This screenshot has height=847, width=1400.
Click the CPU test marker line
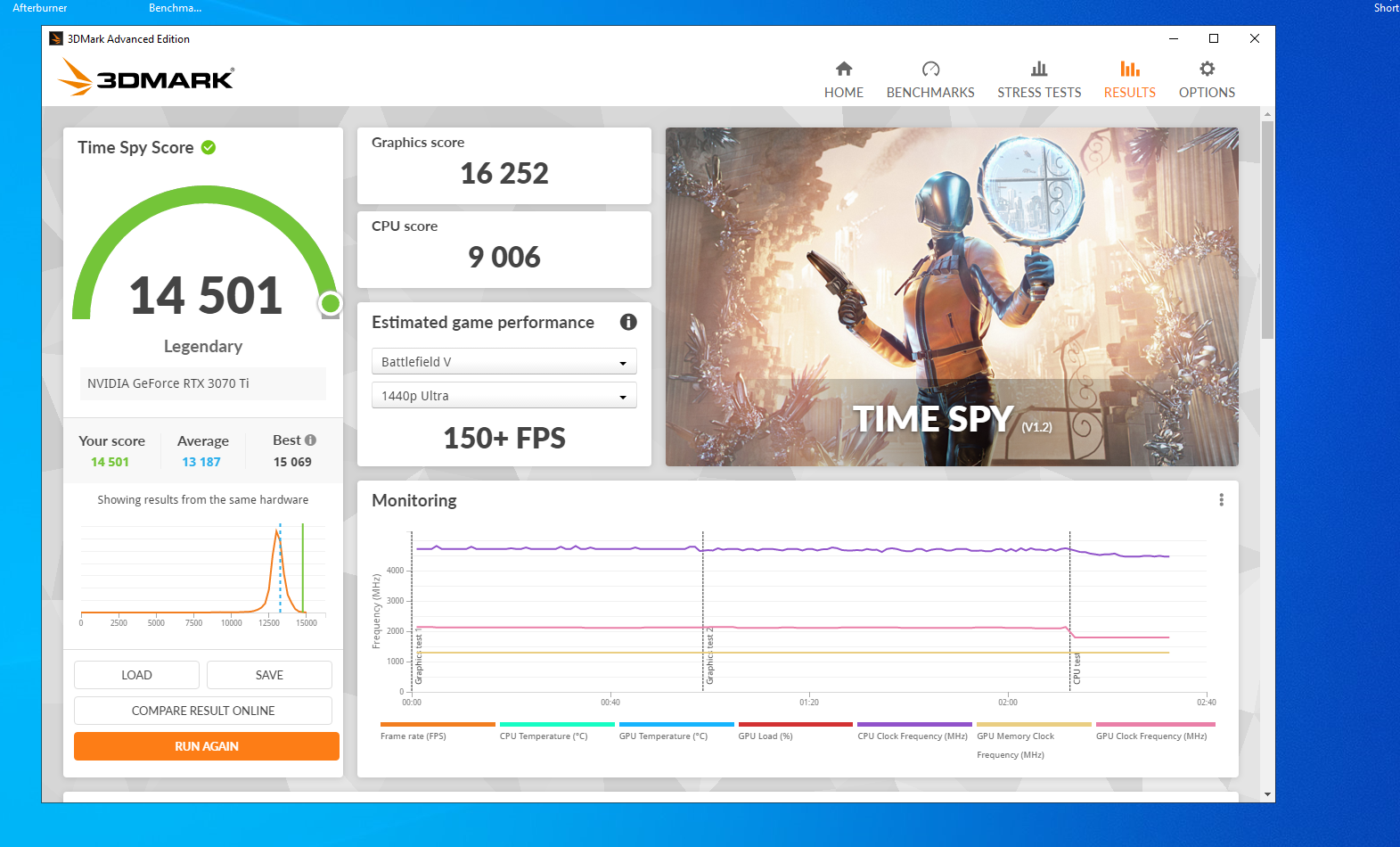tap(1069, 611)
